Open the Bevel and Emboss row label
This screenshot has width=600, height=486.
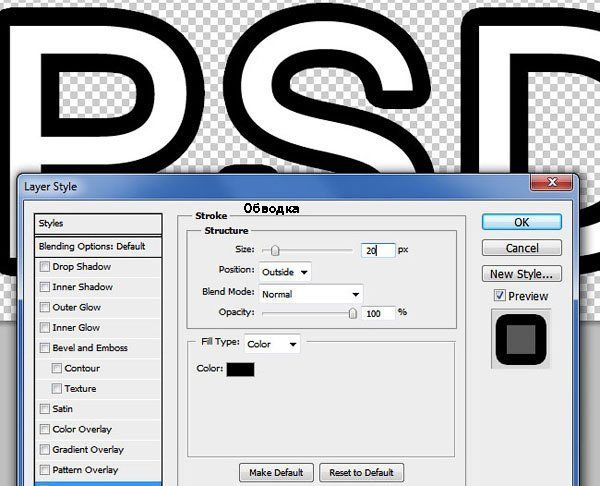[90, 348]
